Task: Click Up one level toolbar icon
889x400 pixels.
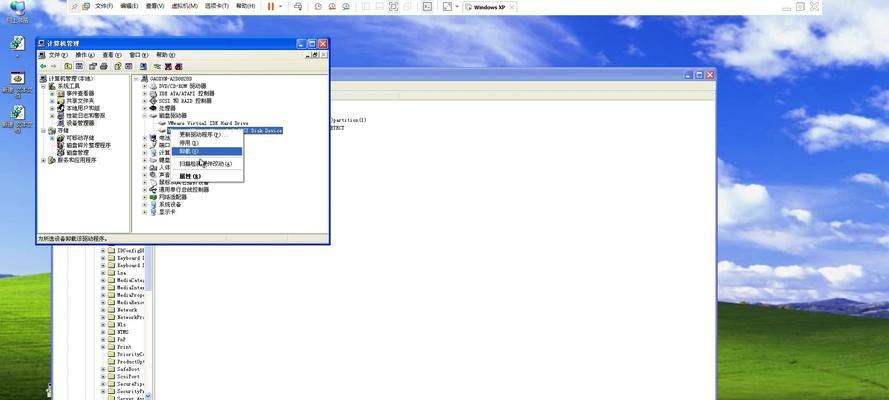Action: [68, 66]
